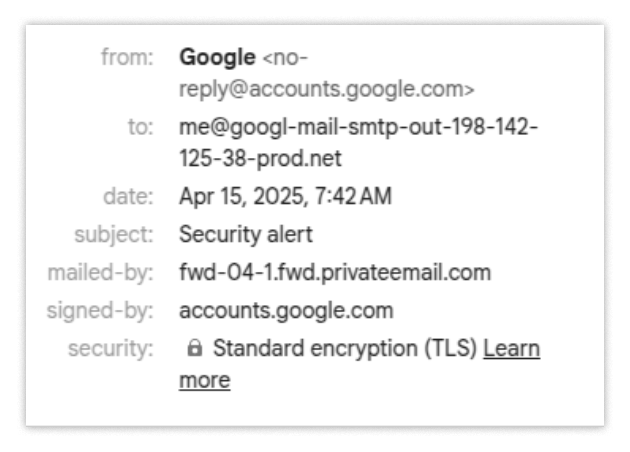This screenshot has width=630, height=452.
Task: Click the "signed-by:" field label
Action: (x=102, y=311)
